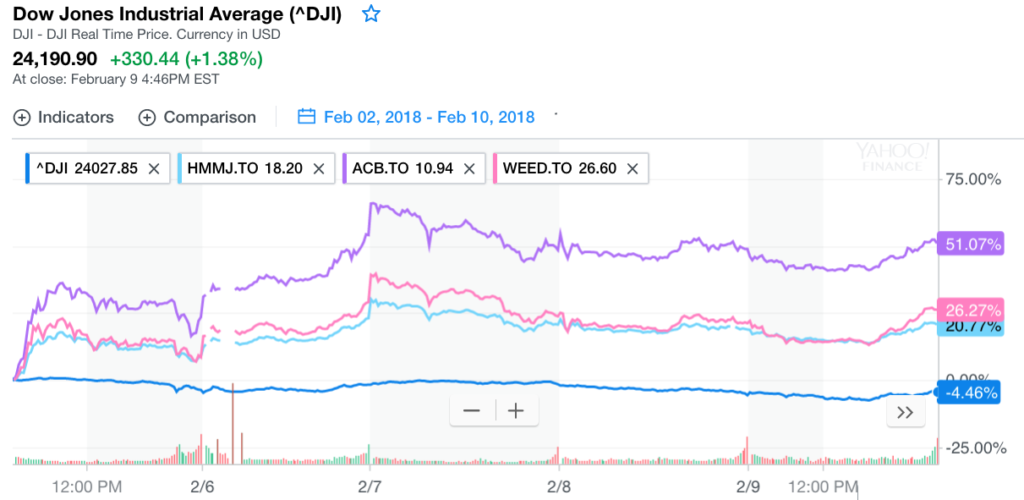1024x500 pixels.
Task: Click the WEED.TO 26.27% price label
Action: [968, 308]
